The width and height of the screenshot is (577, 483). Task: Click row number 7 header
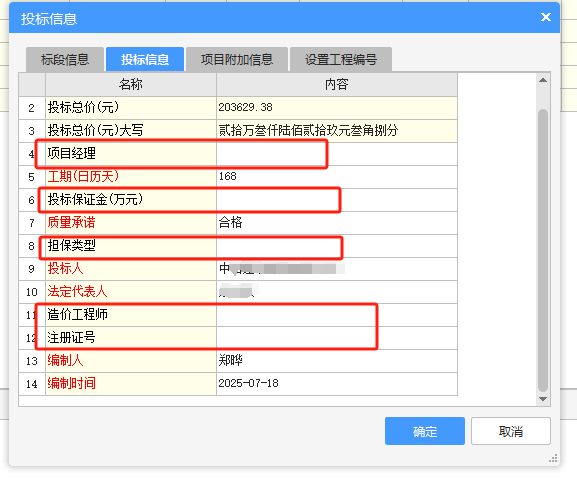coord(32,223)
